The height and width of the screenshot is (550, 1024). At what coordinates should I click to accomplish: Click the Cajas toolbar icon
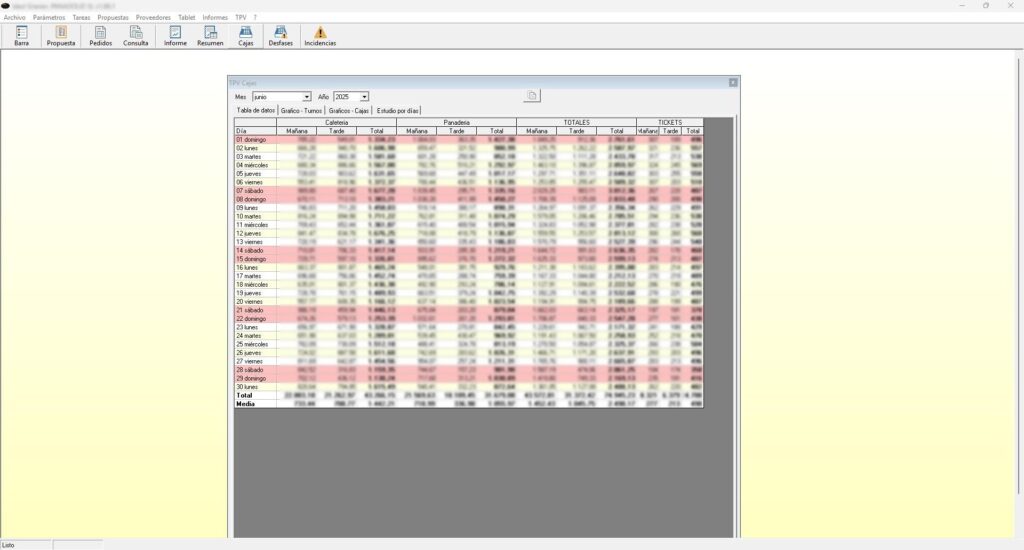pyautogui.click(x=245, y=36)
